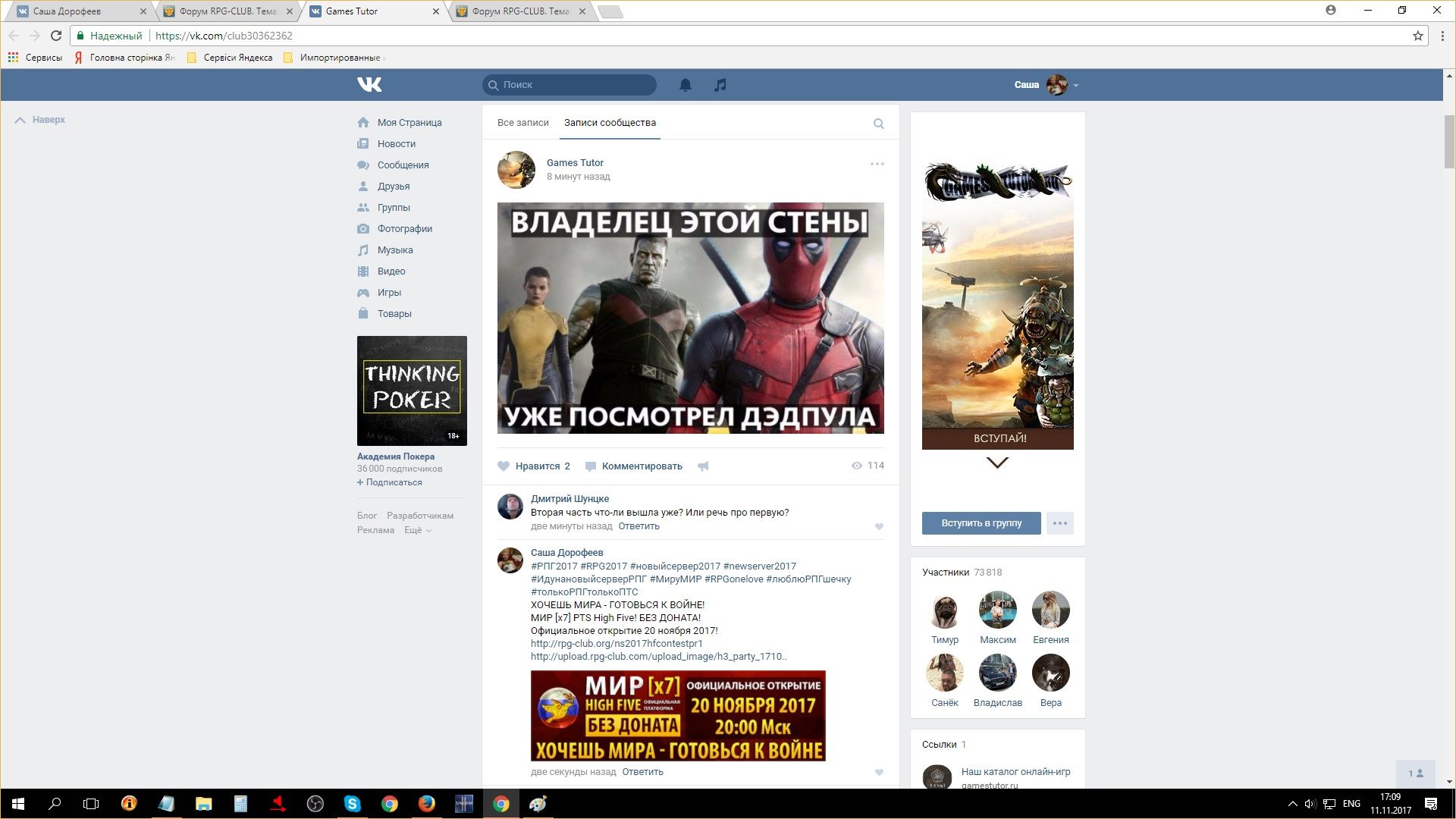Screen dimensions: 1456x819
Task: Open МИР x7 banner image in comment
Action: (x=678, y=716)
